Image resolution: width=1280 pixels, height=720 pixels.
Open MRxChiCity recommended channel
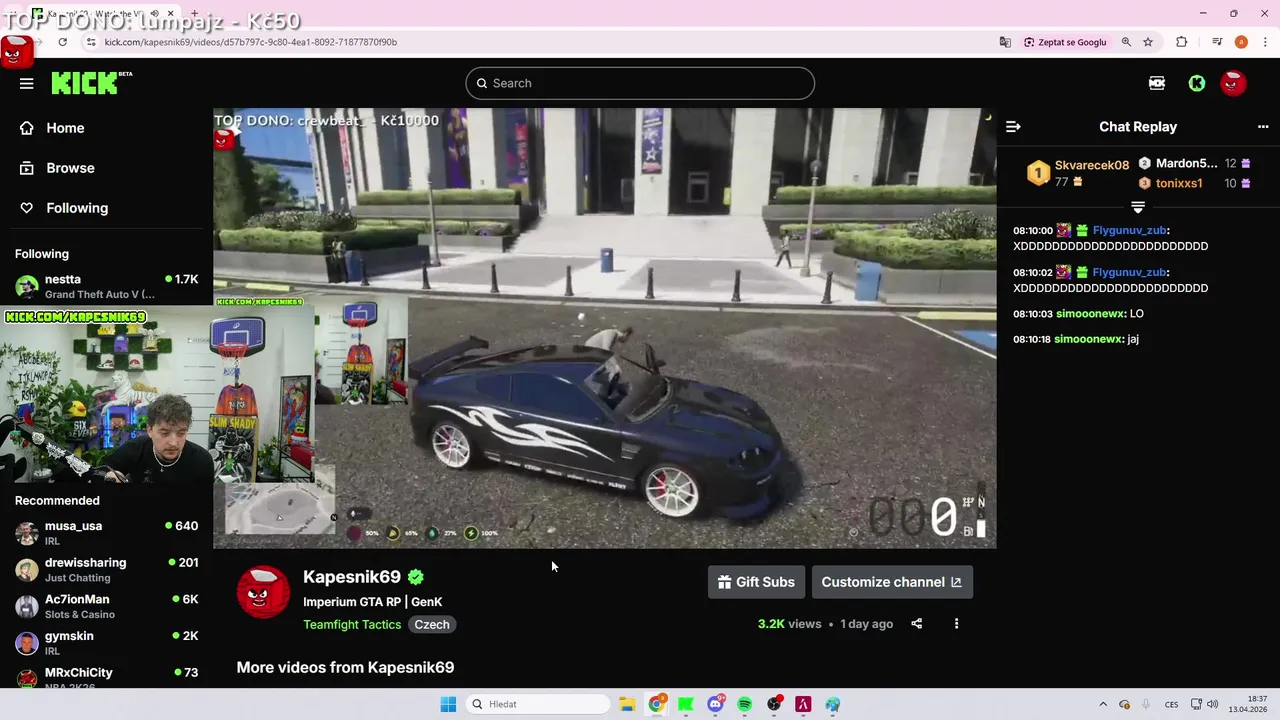click(106, 677)
